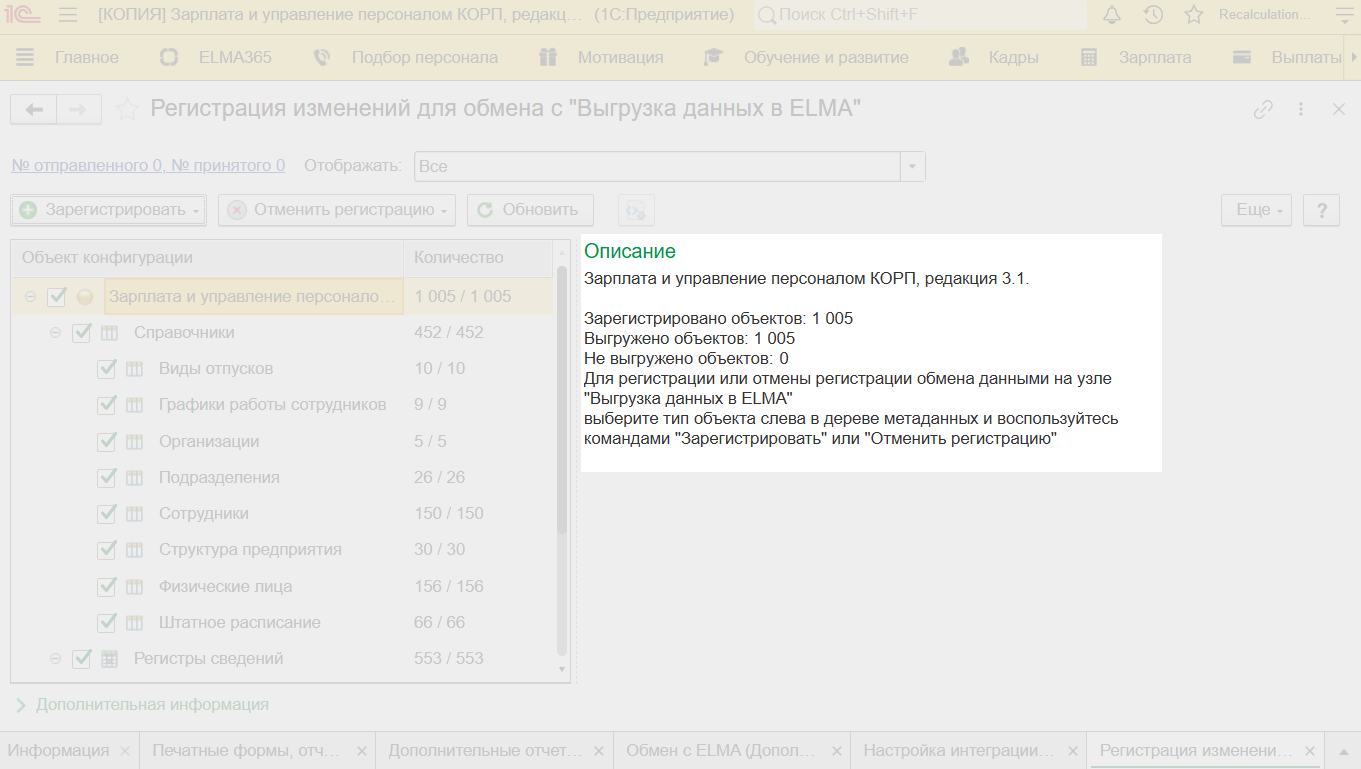Screen dimensions: 1361x769
Task: Uncheck the Штатное расписание checkbox
Action: (107, 623)
